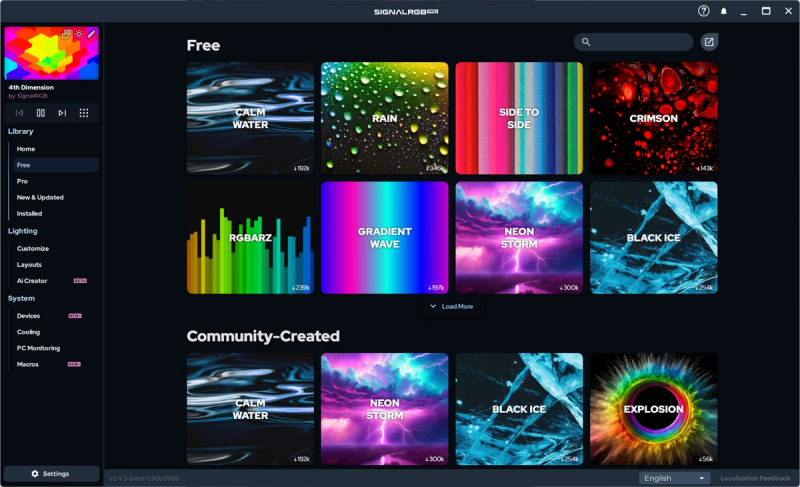Go back to the previous effect
The height and width of the screenshot is (487, 800).
19,113
